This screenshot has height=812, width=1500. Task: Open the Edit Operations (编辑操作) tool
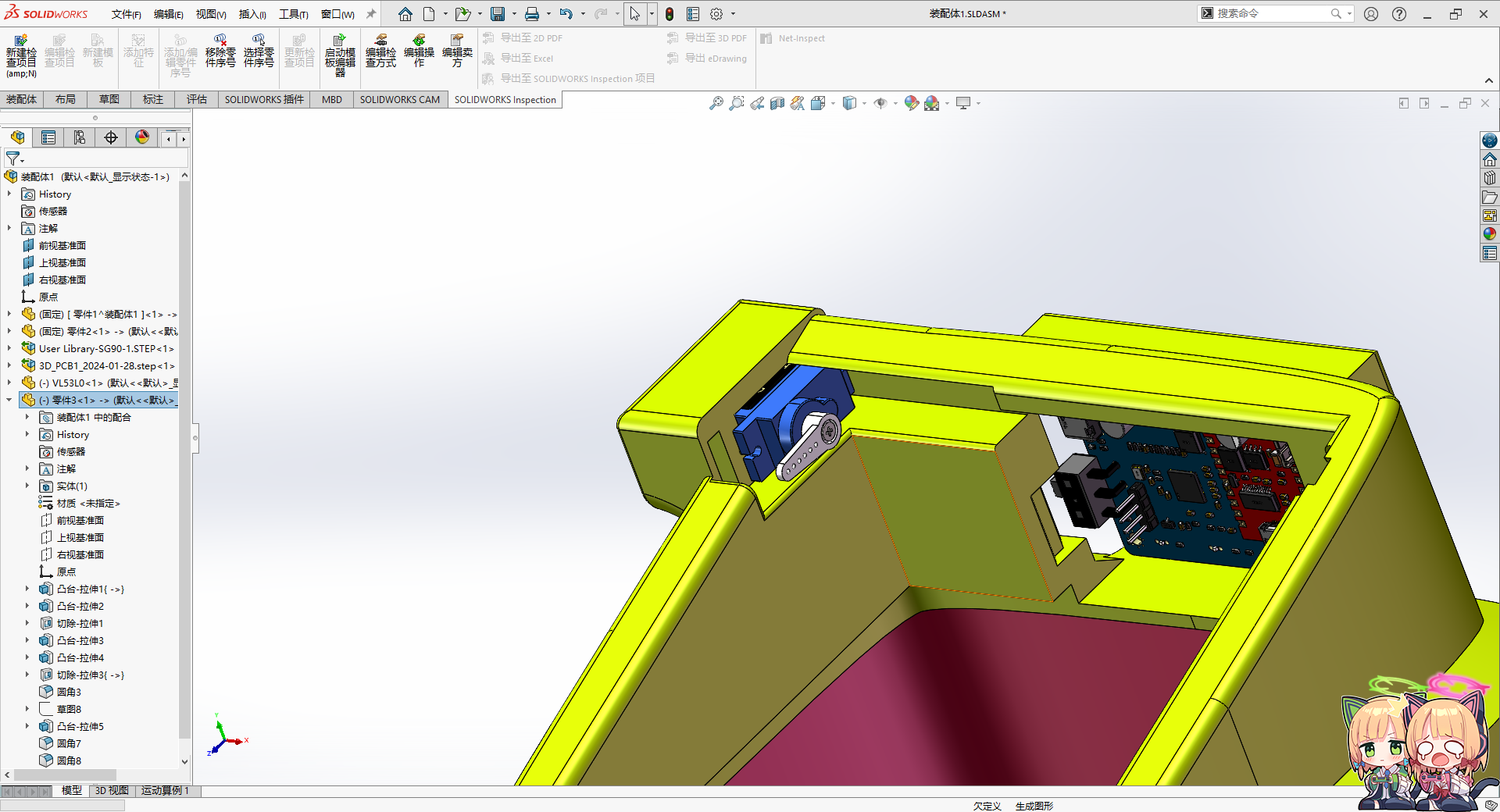tap(419, 52)
